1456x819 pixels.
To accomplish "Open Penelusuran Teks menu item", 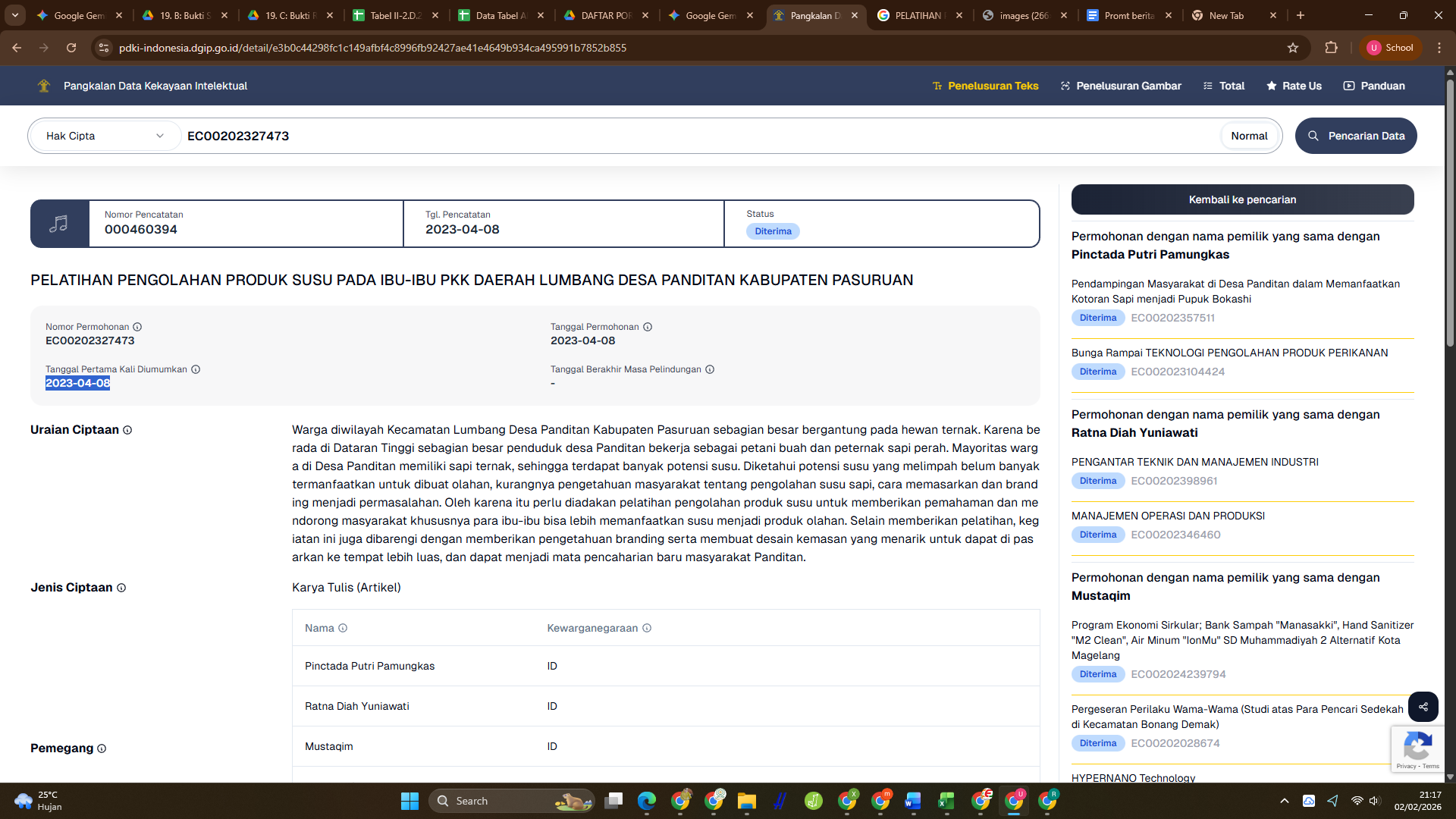I will point(985,86).
